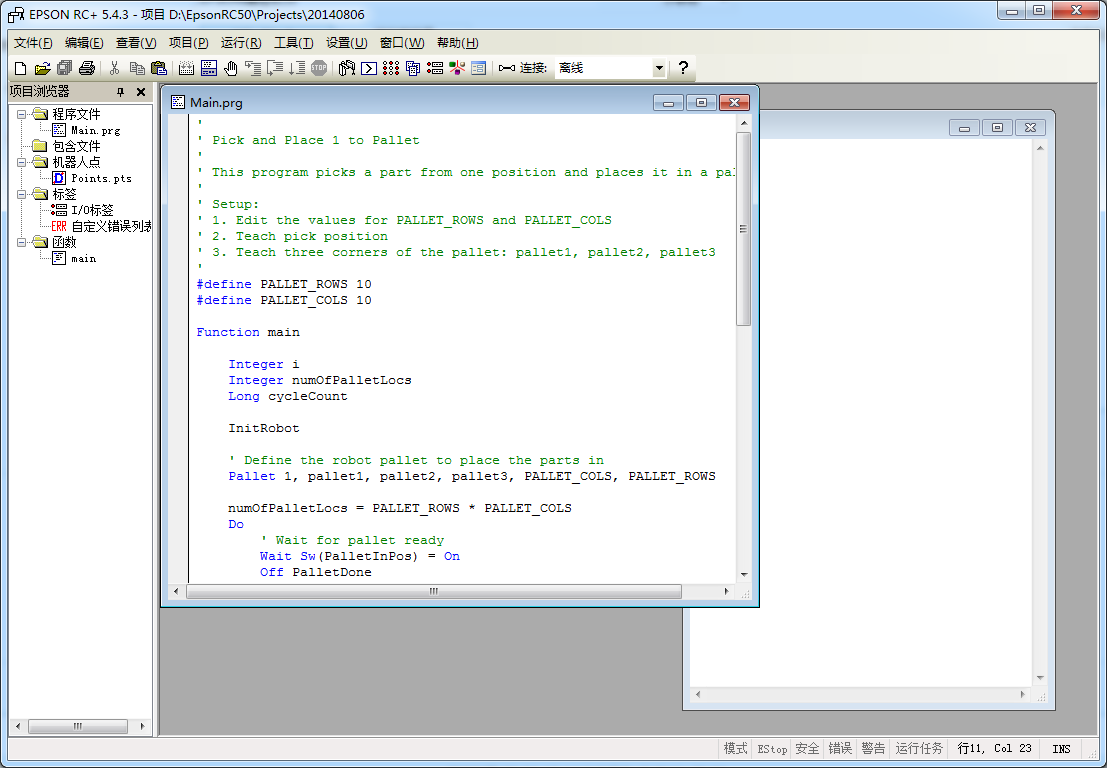Collapse the 函数 tree folder
This screenshot has height=768, width=1107.
pos(21,242)
